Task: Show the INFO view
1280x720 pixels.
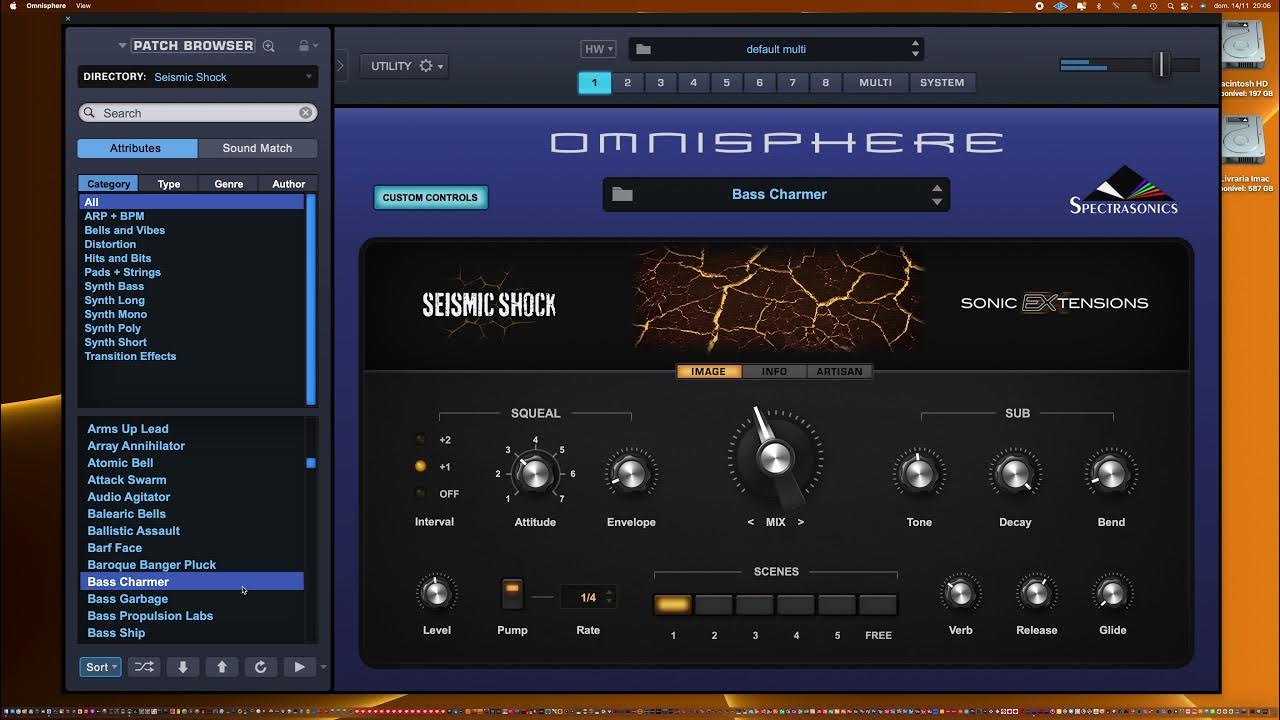Action: coord(774,372)
